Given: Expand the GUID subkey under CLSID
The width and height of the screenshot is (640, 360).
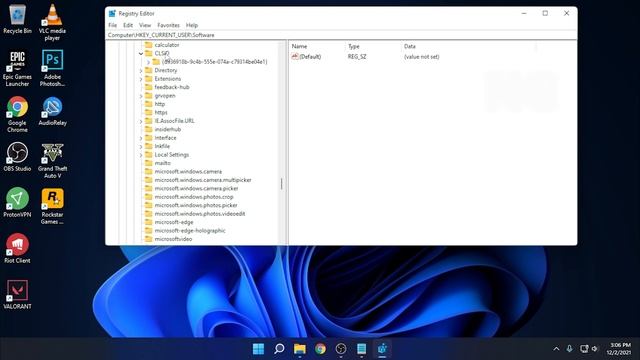Looking at the screenshot, I should click(149, 62).
